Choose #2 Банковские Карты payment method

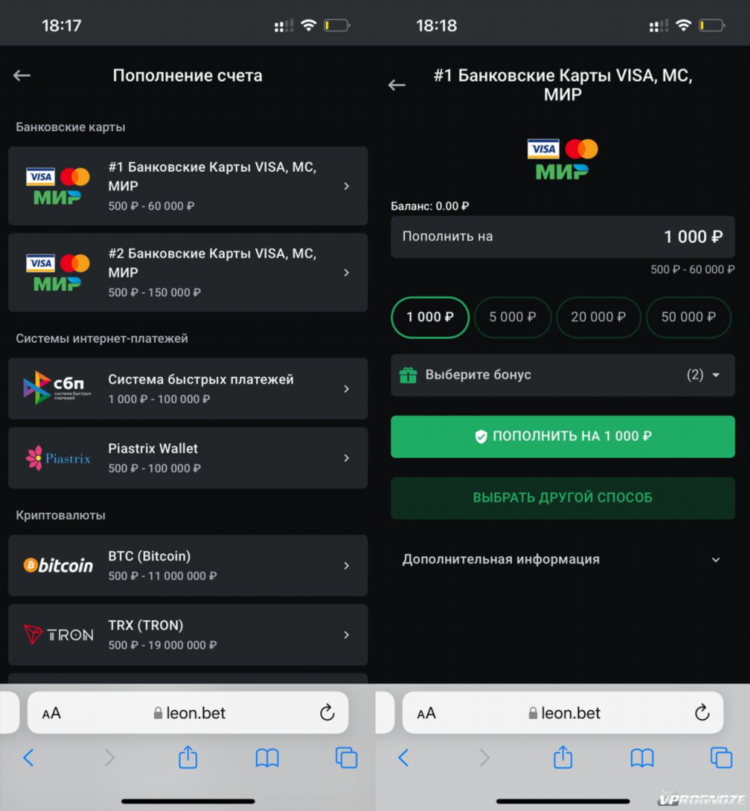(188, 272)
